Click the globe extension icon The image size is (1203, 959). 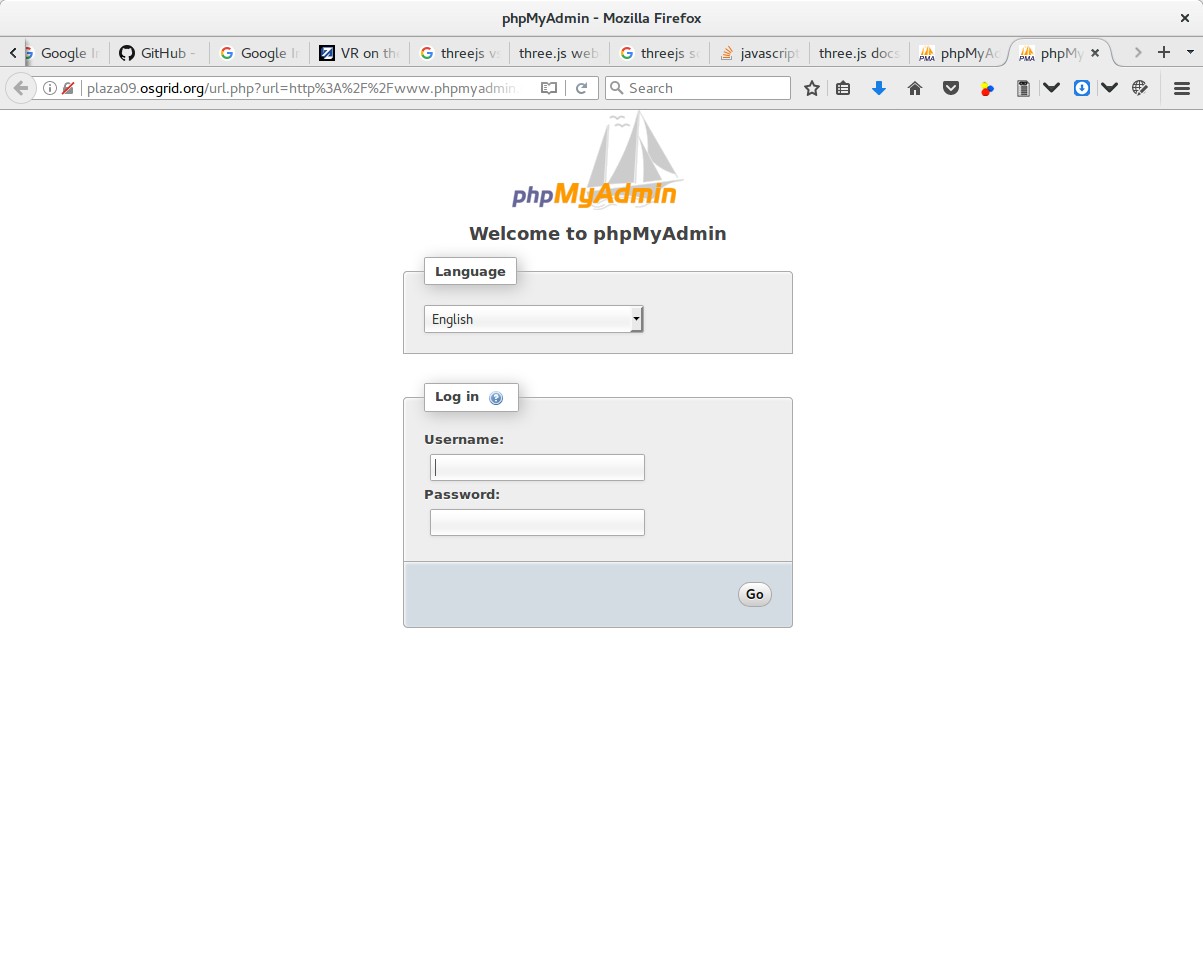coord(1139,88)
